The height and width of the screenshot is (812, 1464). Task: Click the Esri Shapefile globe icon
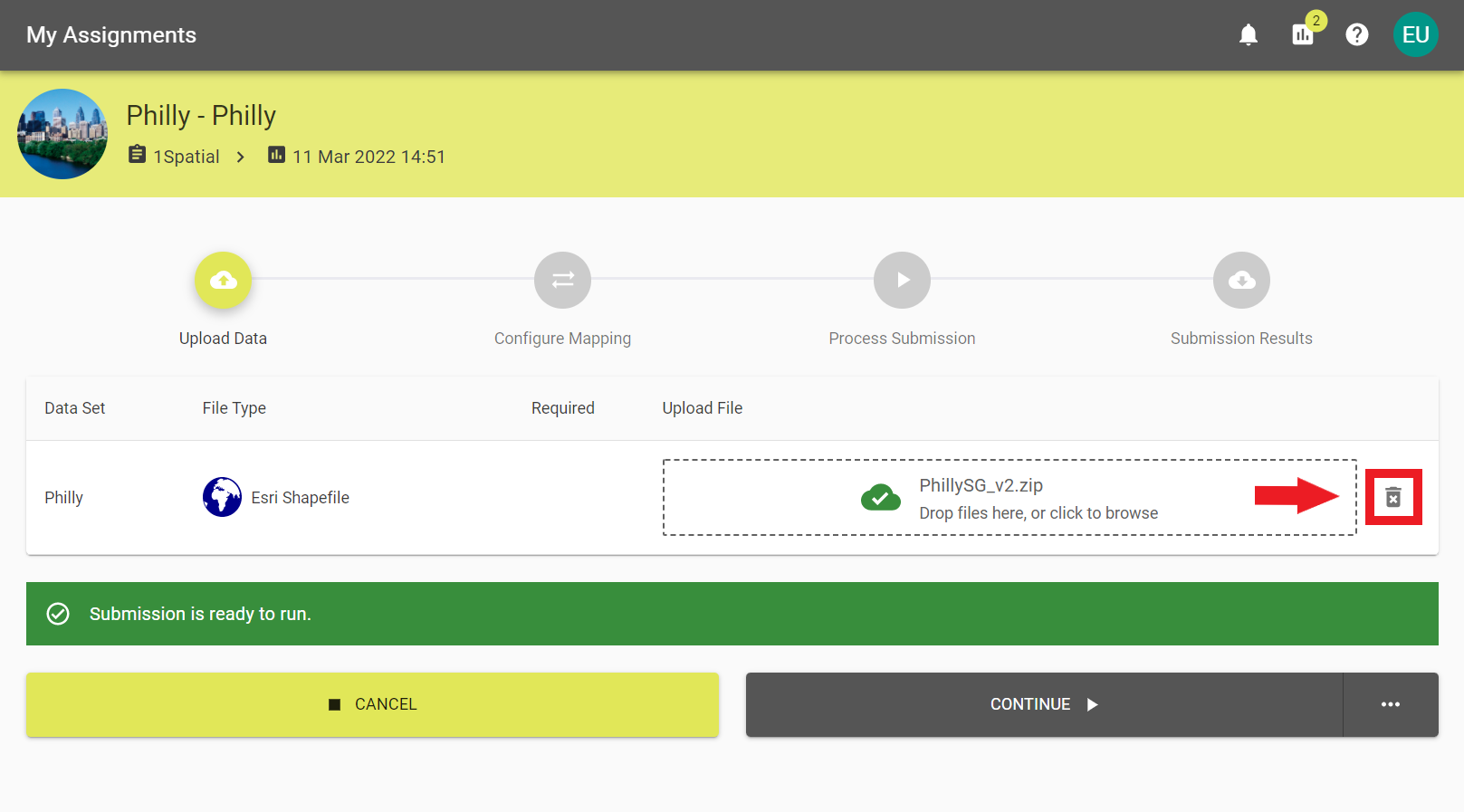(222, 497)
